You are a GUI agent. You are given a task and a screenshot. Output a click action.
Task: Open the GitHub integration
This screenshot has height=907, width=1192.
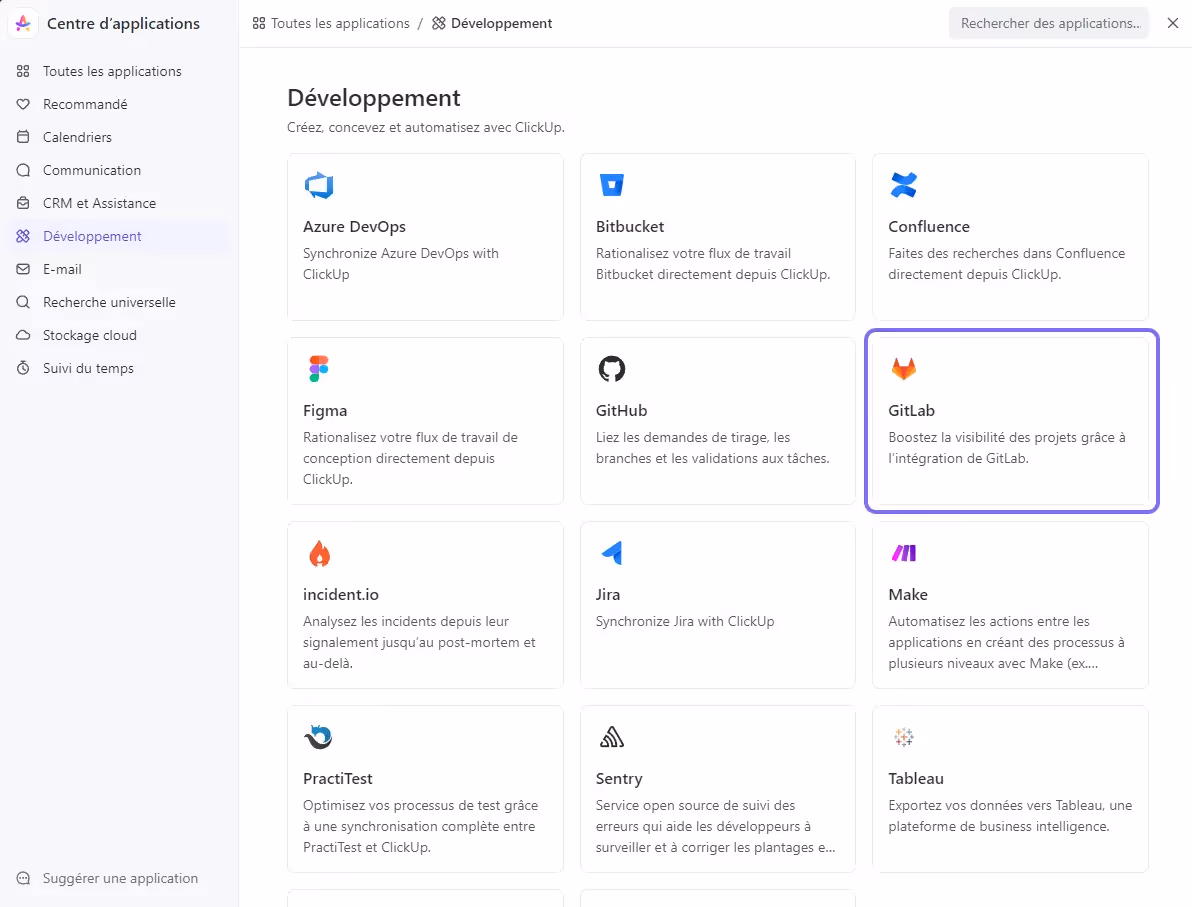612,368
